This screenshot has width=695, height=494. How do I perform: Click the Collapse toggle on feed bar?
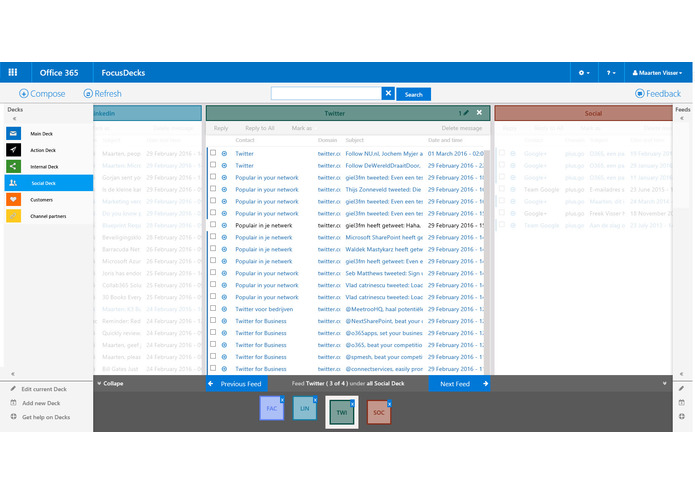(x=110, y=383)
